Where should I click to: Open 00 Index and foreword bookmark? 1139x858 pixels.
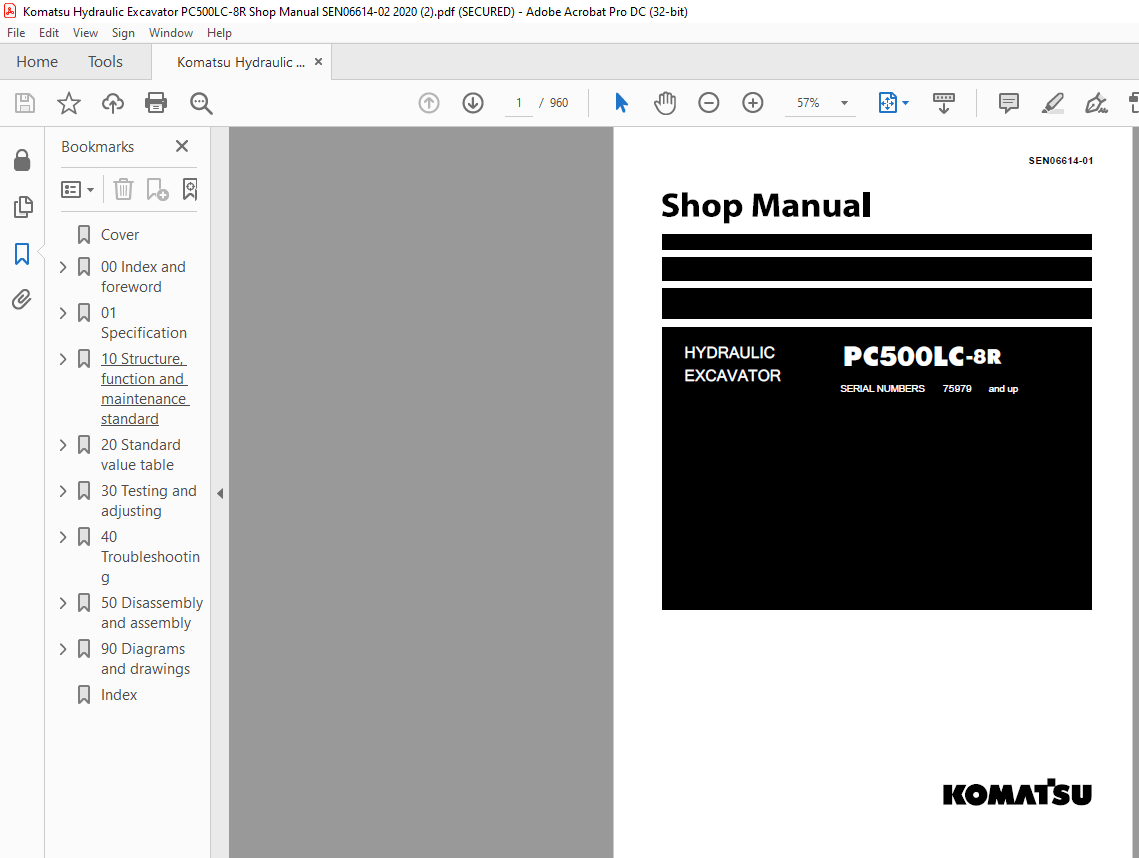pos(143,277)
